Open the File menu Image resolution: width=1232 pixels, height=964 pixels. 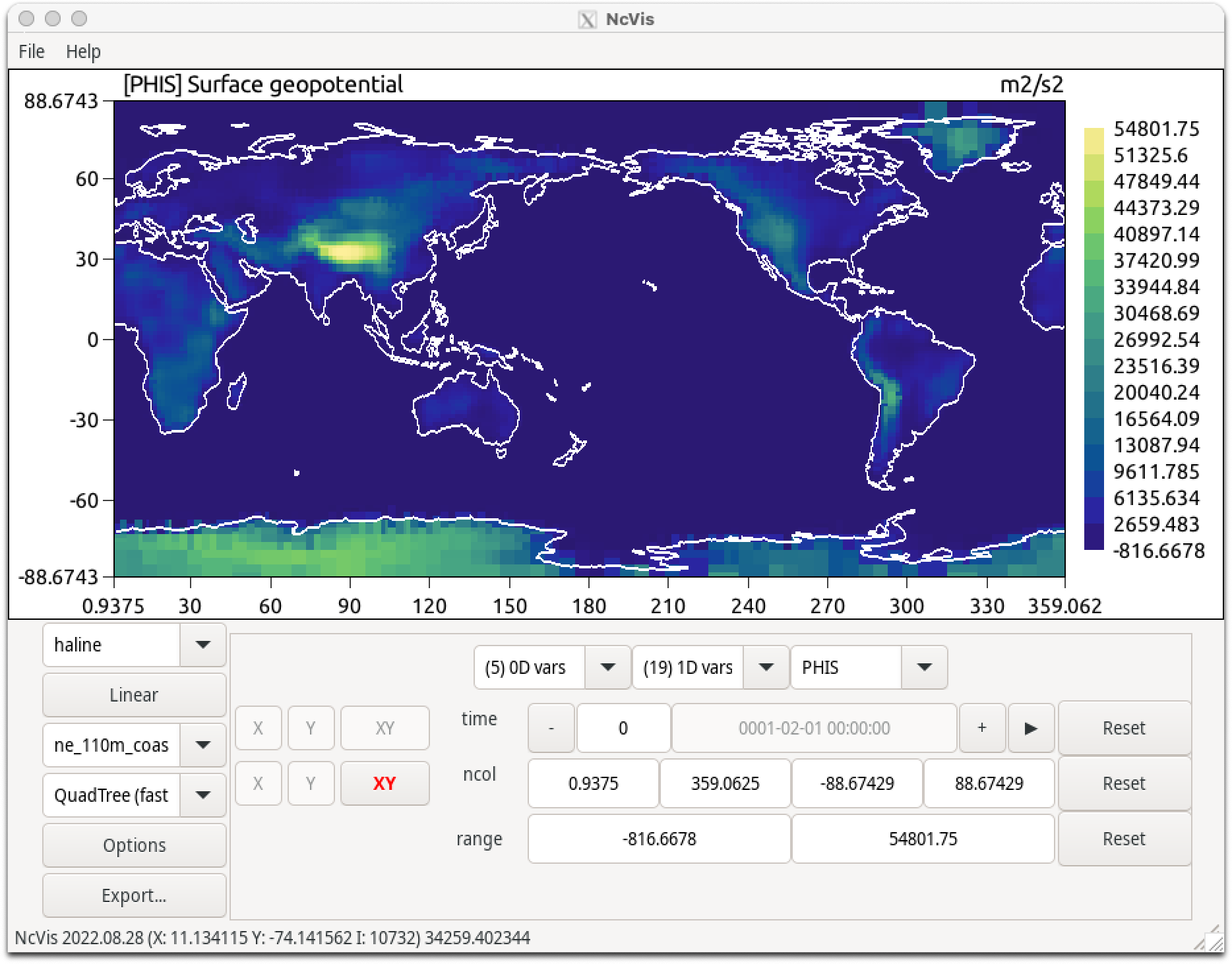click(x=32, y=51)
